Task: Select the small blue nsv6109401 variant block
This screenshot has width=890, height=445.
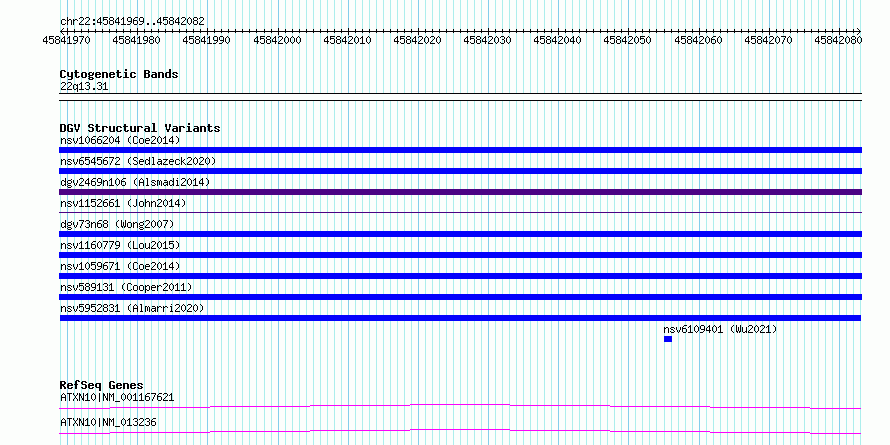Action: tap(668, 339)
